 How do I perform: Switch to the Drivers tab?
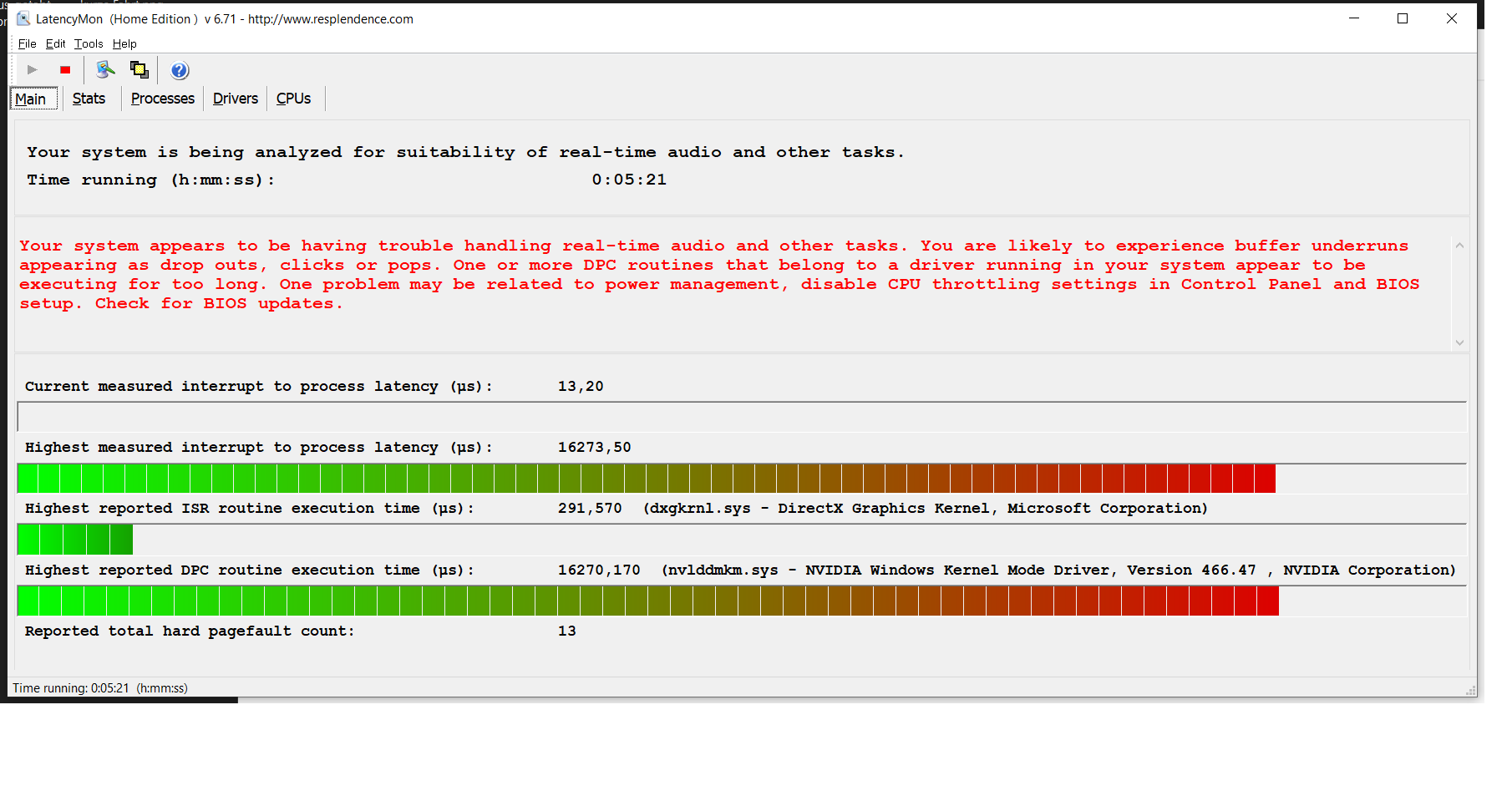click(x=235, y=99)
